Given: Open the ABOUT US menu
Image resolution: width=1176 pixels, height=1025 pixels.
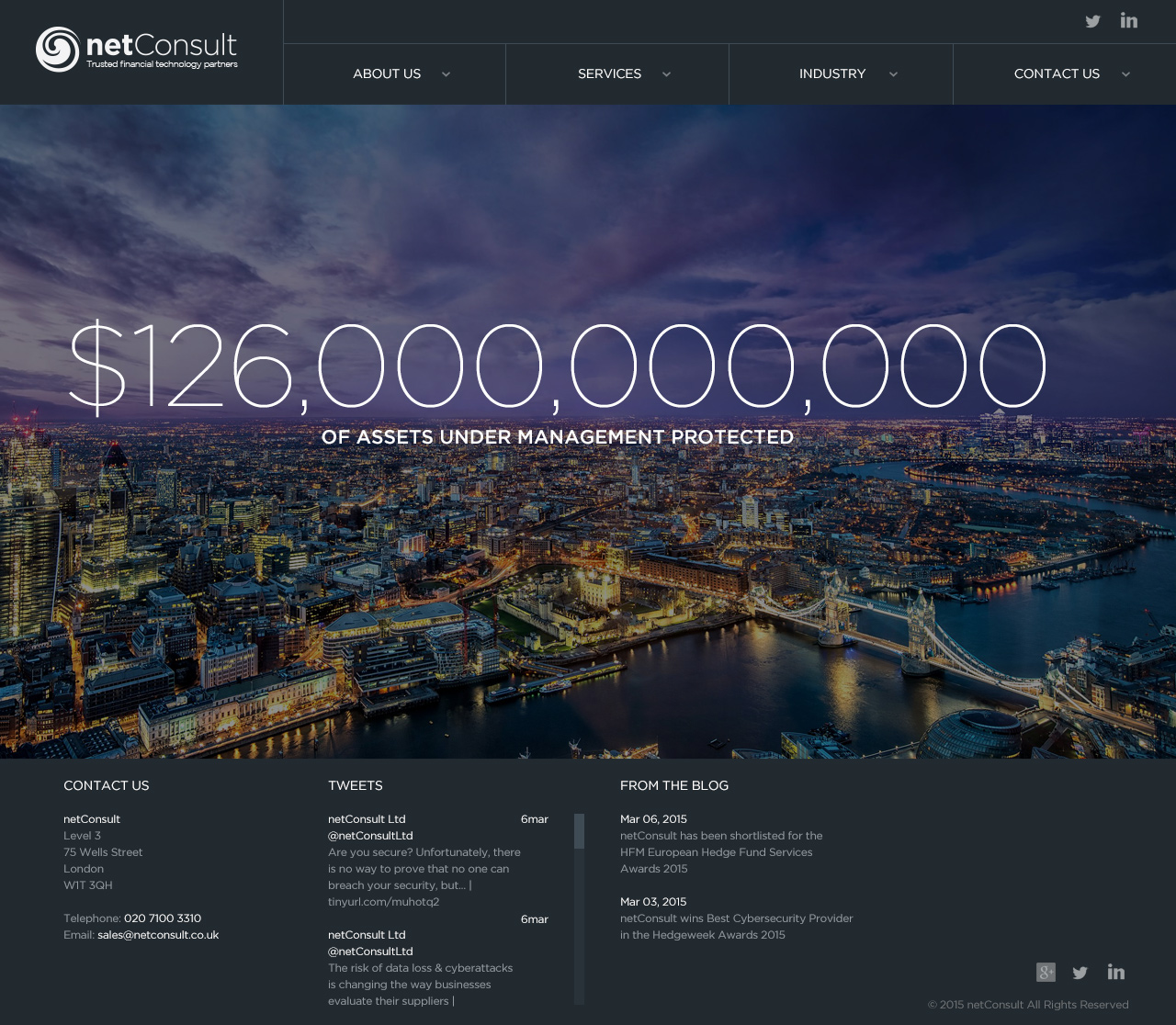Looking at the screenshot, I should pyautogui.click(x=387, y=73).
